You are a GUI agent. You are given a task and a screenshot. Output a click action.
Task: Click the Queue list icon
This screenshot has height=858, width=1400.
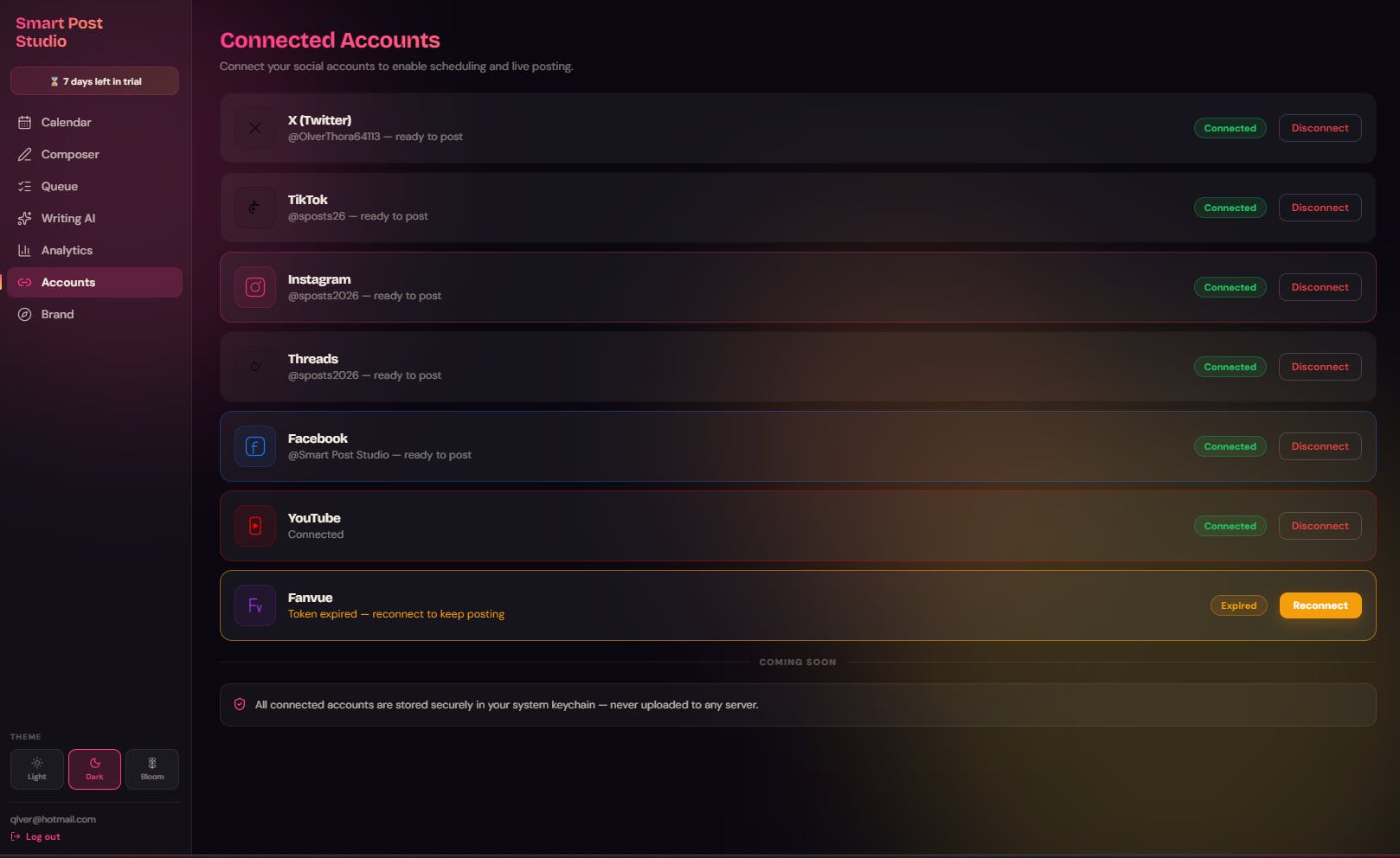tap(24, 186)
